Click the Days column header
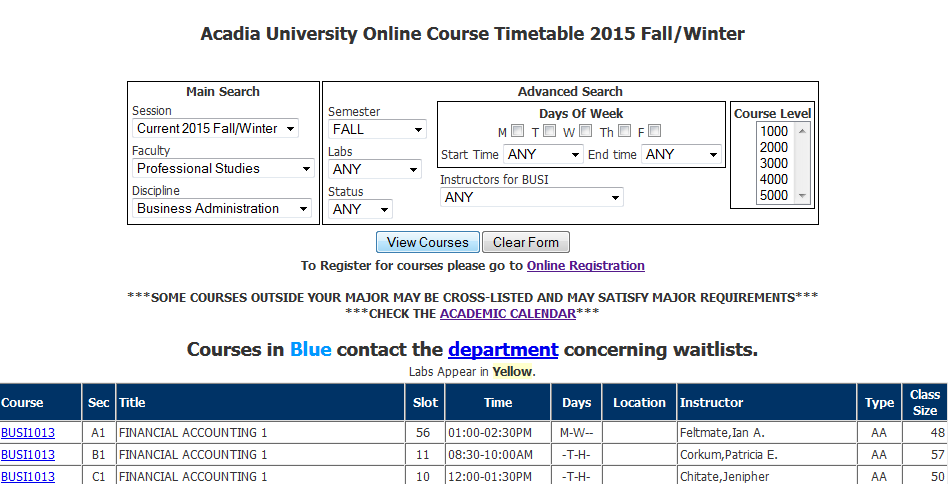 coord(576,402)
